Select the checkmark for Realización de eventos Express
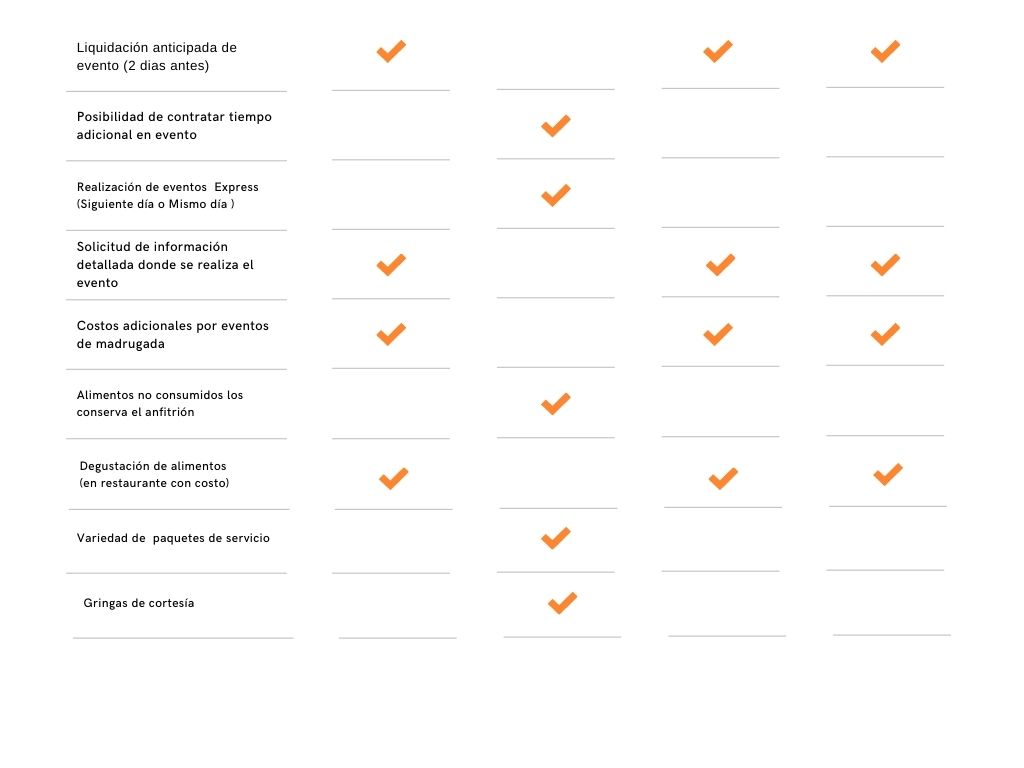Screen dimensions: 1024x768 click(x=556, y=195)
